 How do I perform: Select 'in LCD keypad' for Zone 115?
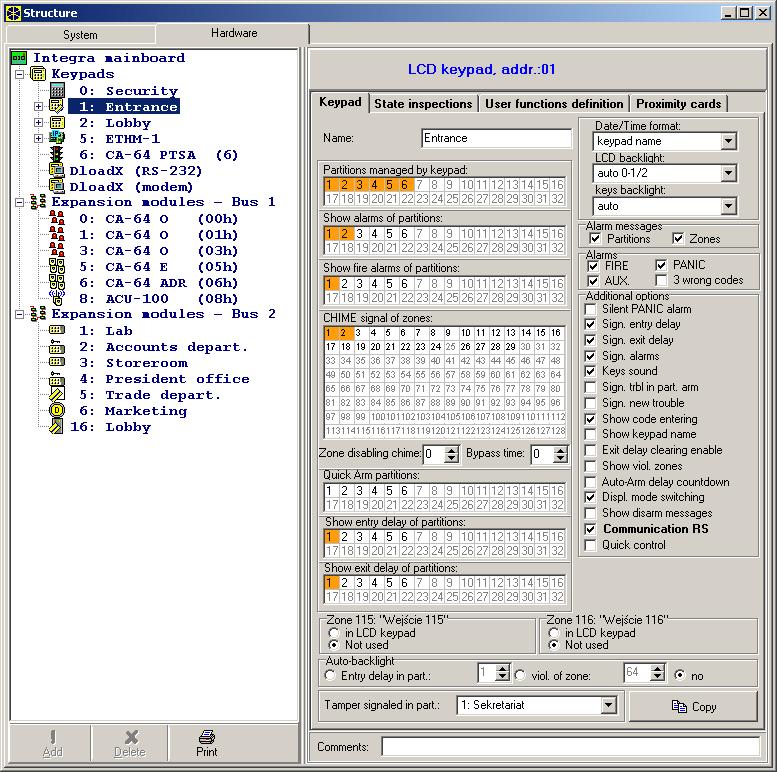(334, 633)
